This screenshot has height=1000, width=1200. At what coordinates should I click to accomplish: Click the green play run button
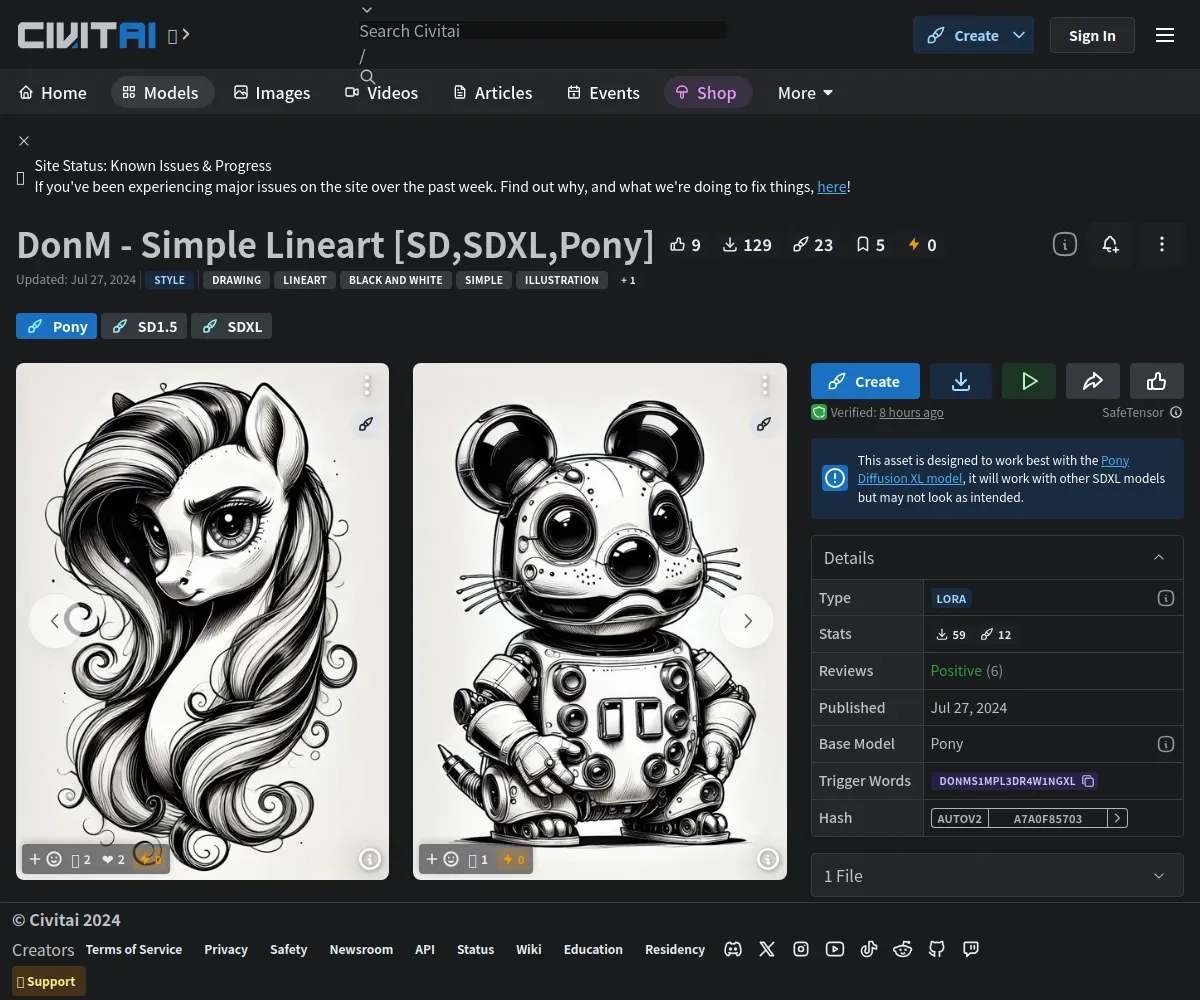1029,381
